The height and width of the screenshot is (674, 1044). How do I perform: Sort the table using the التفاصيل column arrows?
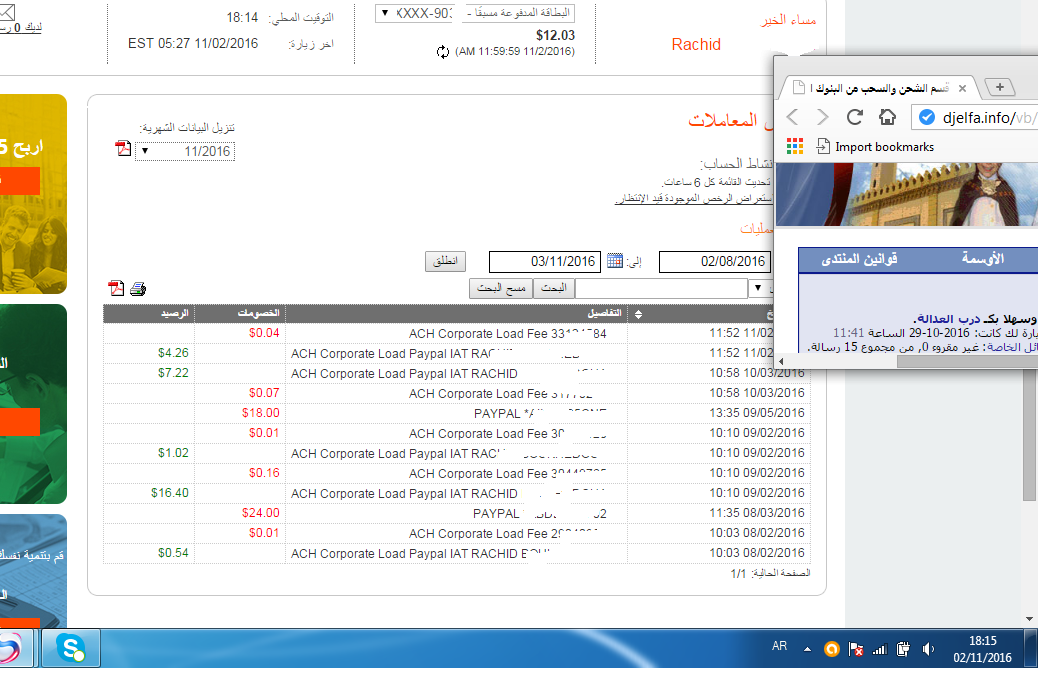pos(638,314)
